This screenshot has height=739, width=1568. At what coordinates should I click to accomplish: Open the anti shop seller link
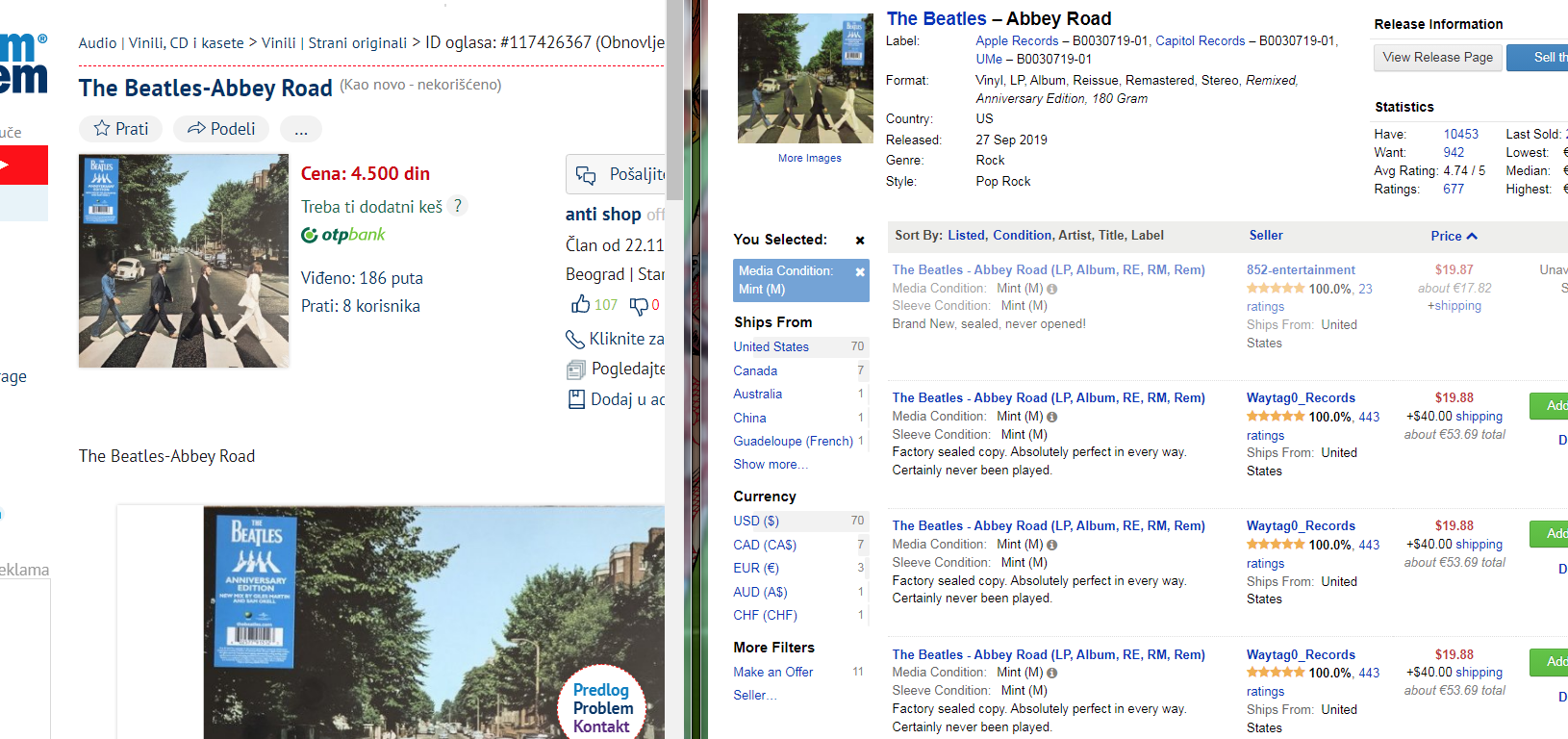603,215
